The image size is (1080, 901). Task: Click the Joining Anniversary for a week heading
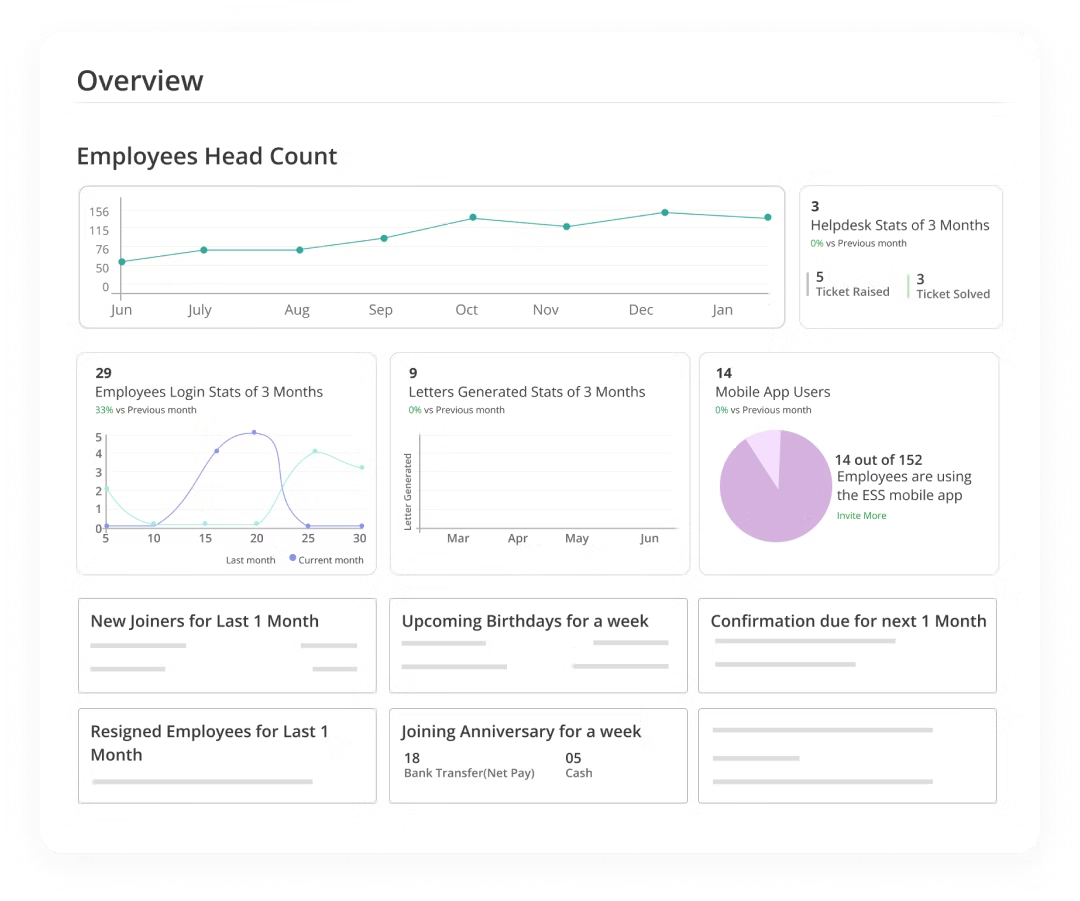pyautogui.click(x=521, y=732)
